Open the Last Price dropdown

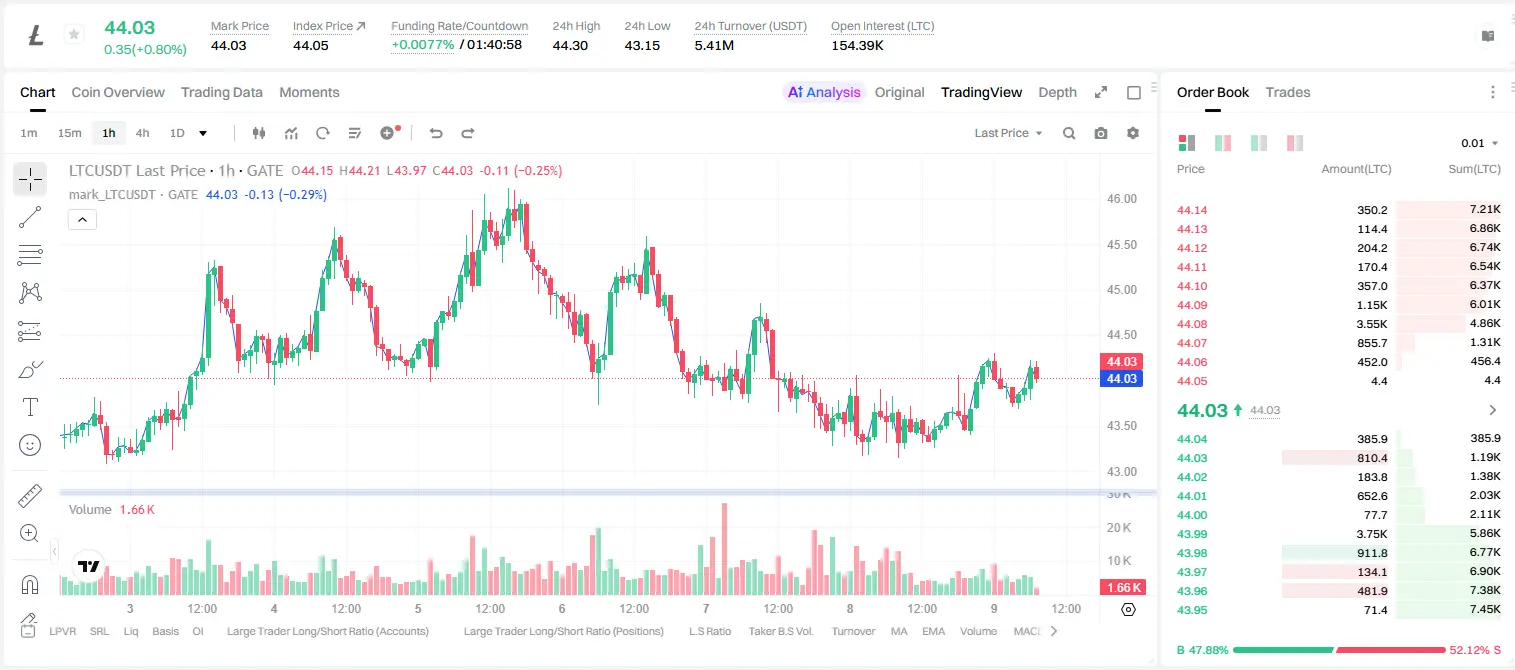pos(1008,133)
